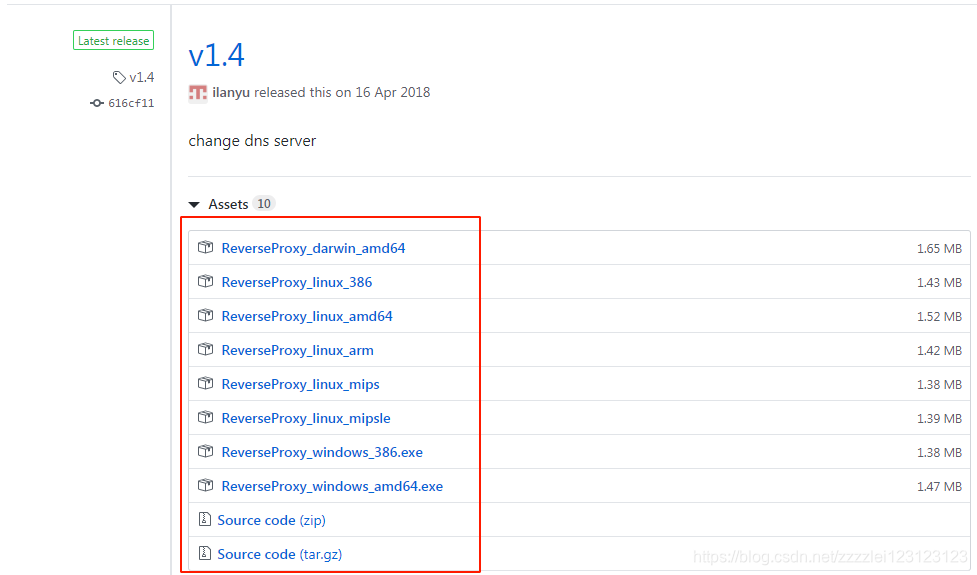
Task: Click the 1.52 MB file size
Action: (x=939, y=316)
